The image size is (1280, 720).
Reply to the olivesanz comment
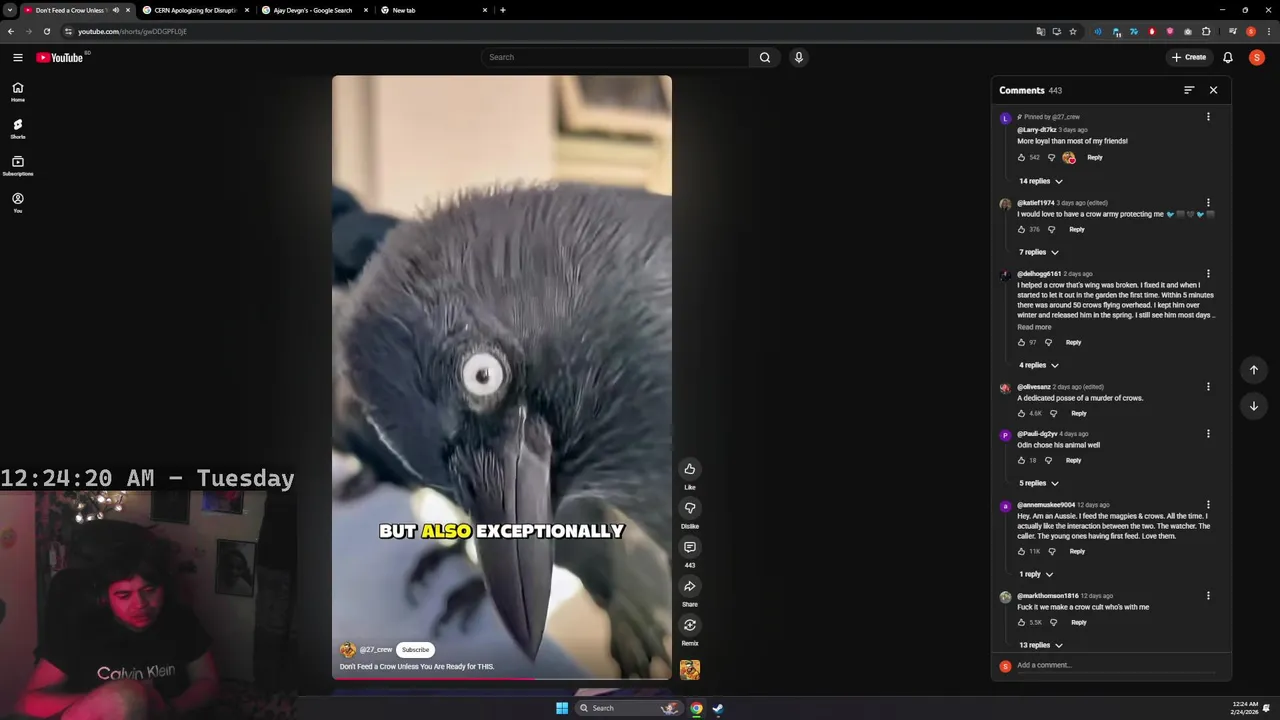point(1079,413)
